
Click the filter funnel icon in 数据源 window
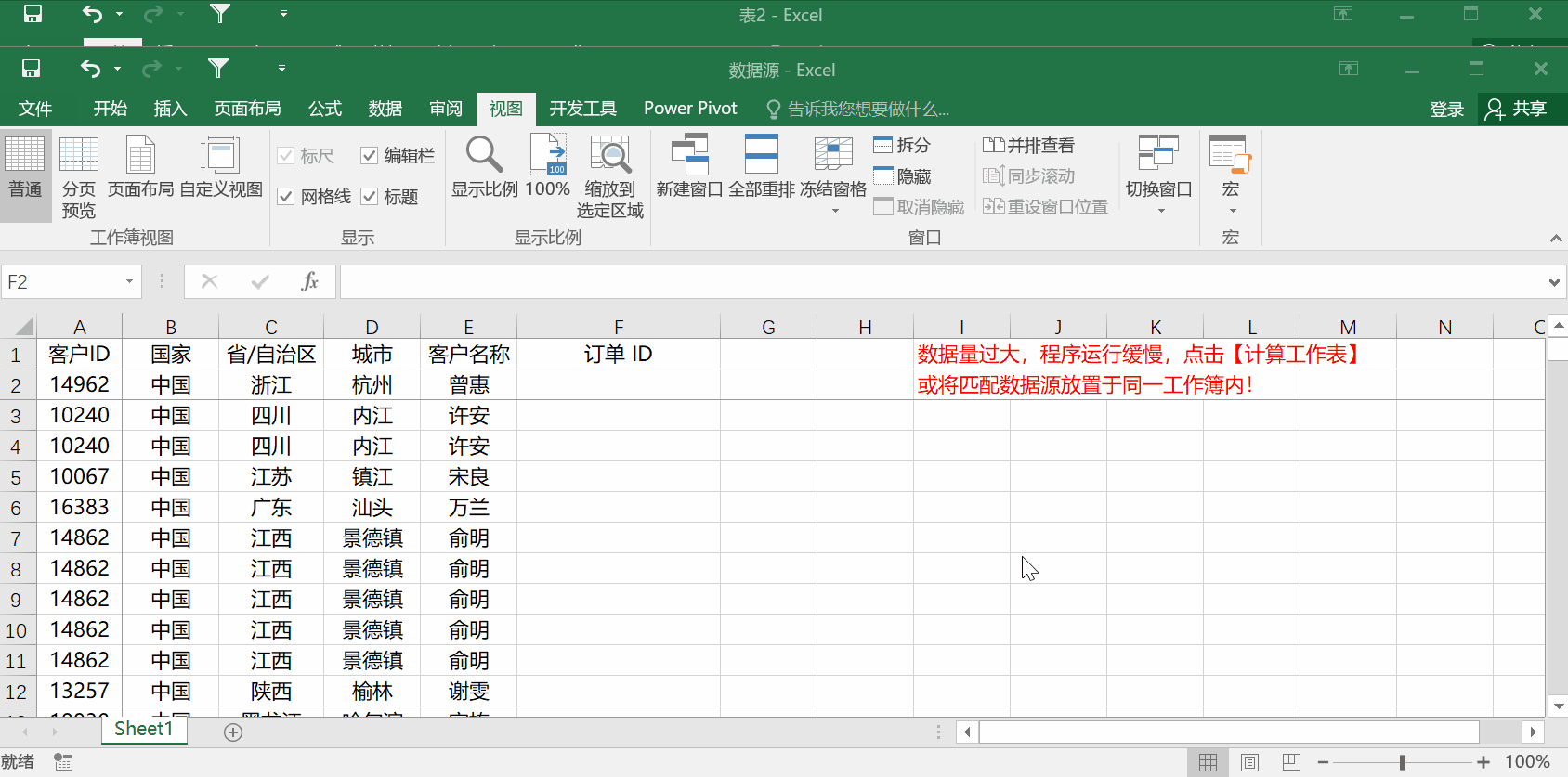(218, 69)
